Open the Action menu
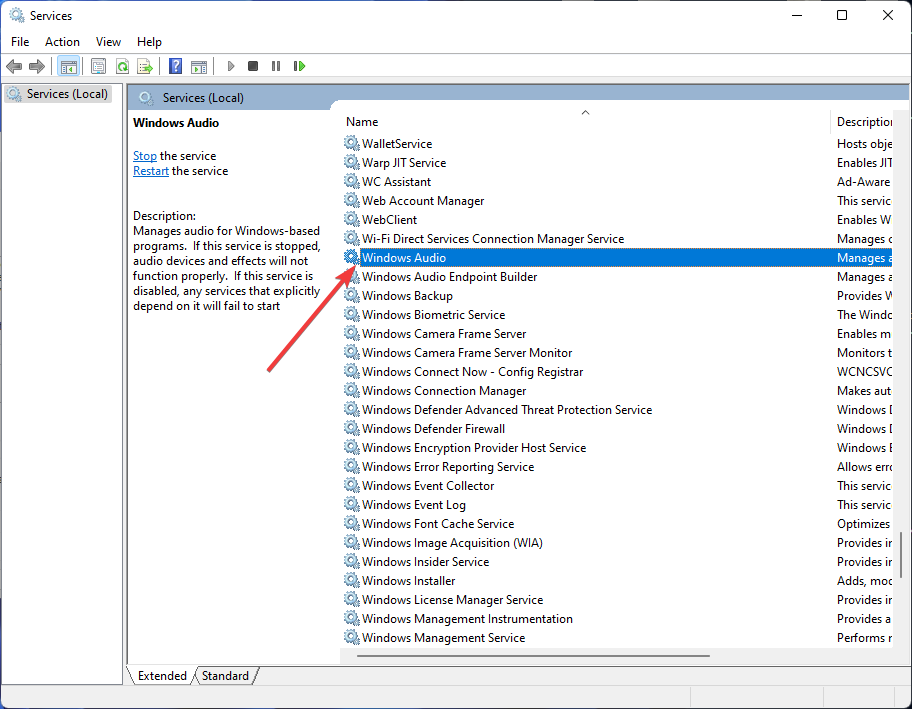The width and height of the screenshot is (912, 709). [62, 42]
